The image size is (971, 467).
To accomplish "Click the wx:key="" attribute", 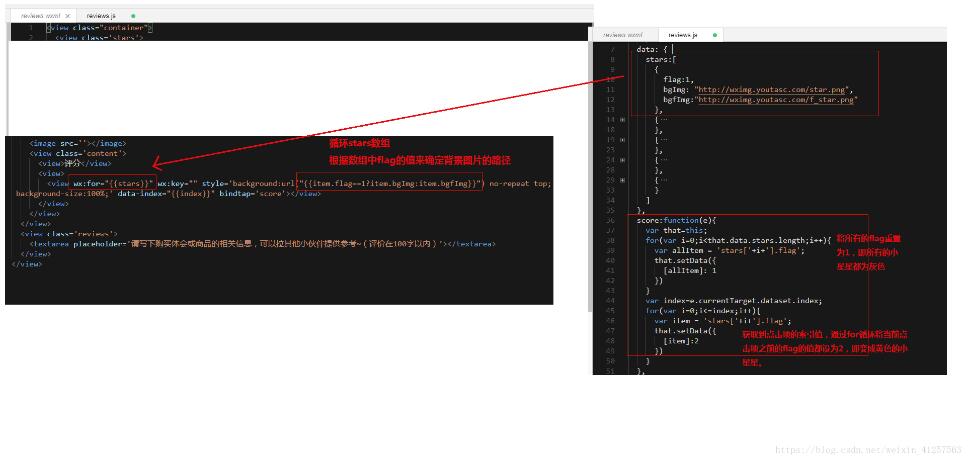I will click(x=177, y=184).
